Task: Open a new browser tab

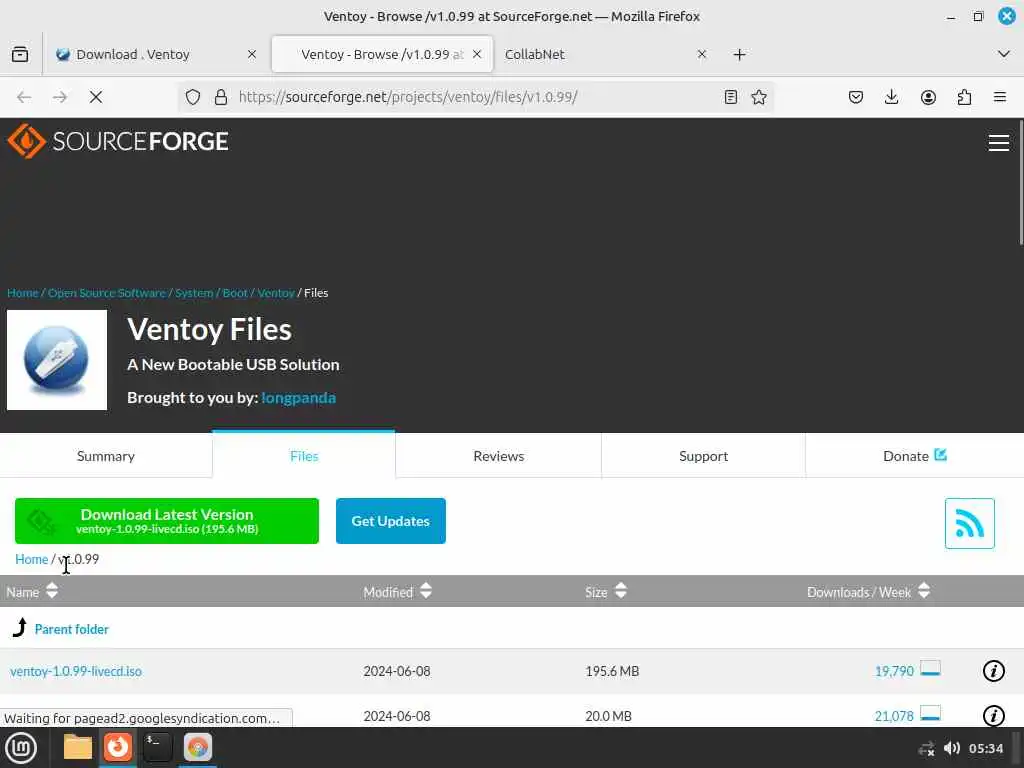Action: pos(739,54)
